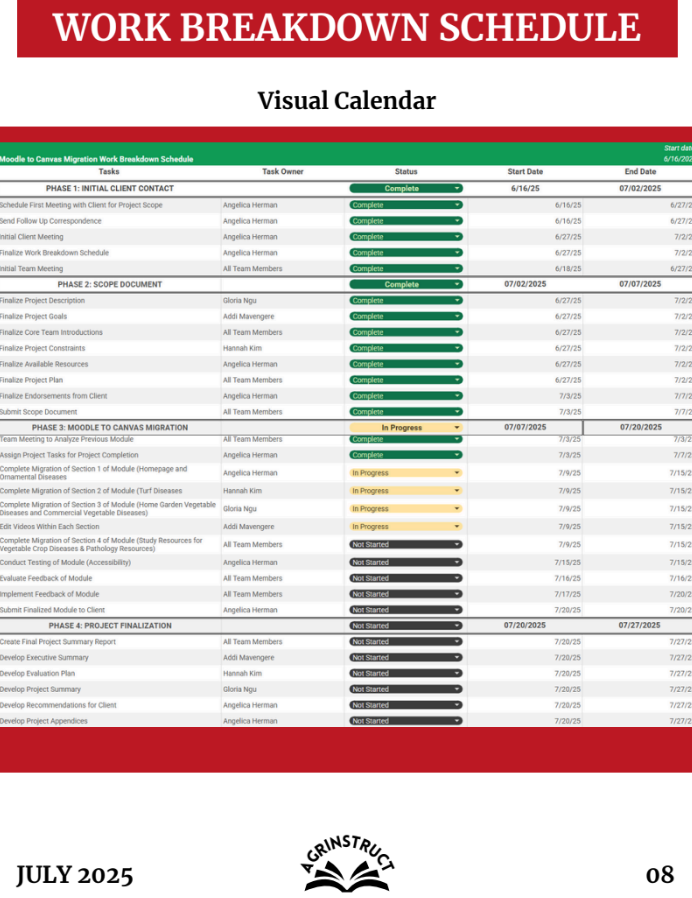Click the Visual Calendar heading
Viewport: 692px width, 898px height.
coord(347,100)
